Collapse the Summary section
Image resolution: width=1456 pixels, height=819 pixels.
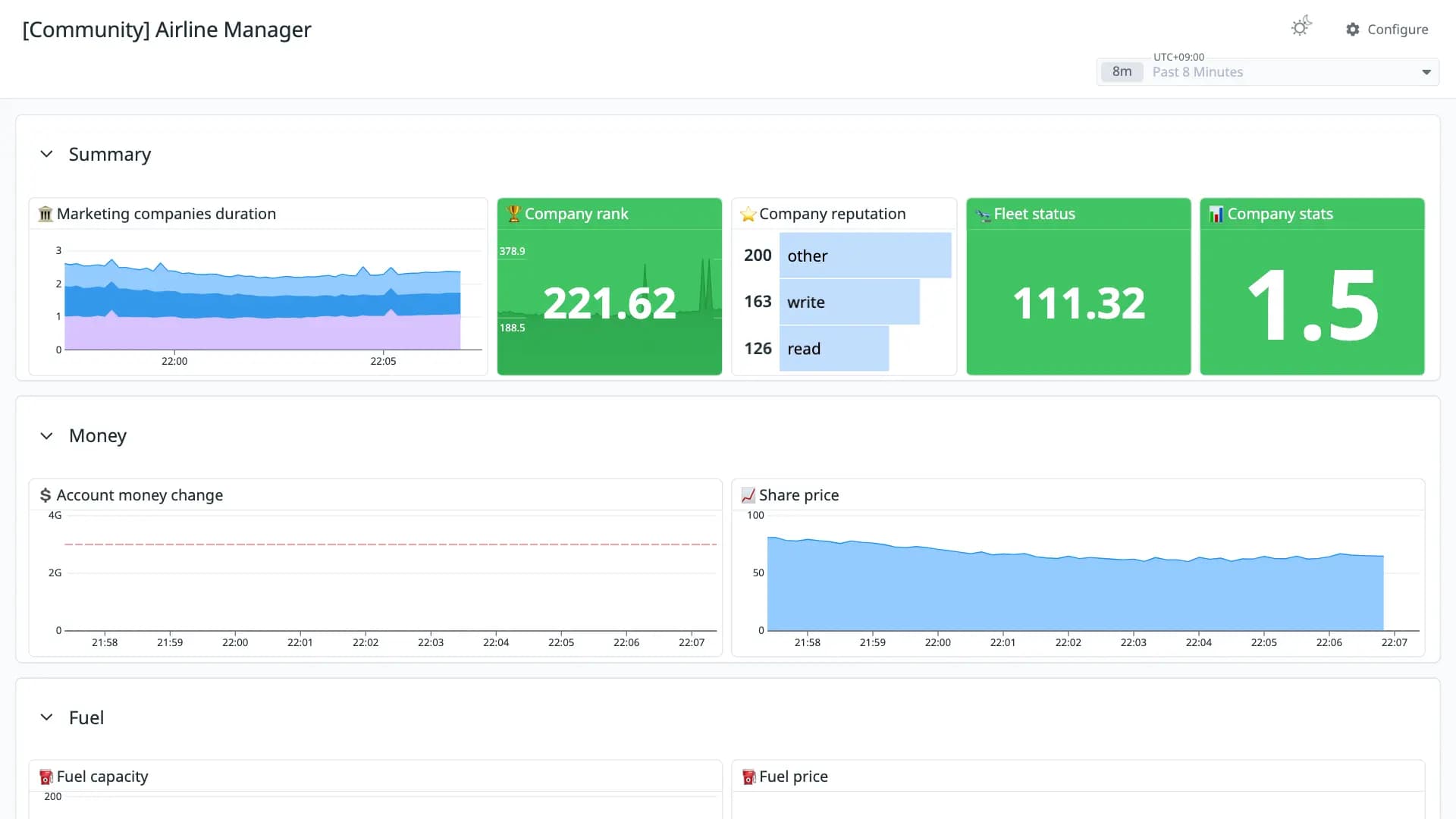[46, 154]
